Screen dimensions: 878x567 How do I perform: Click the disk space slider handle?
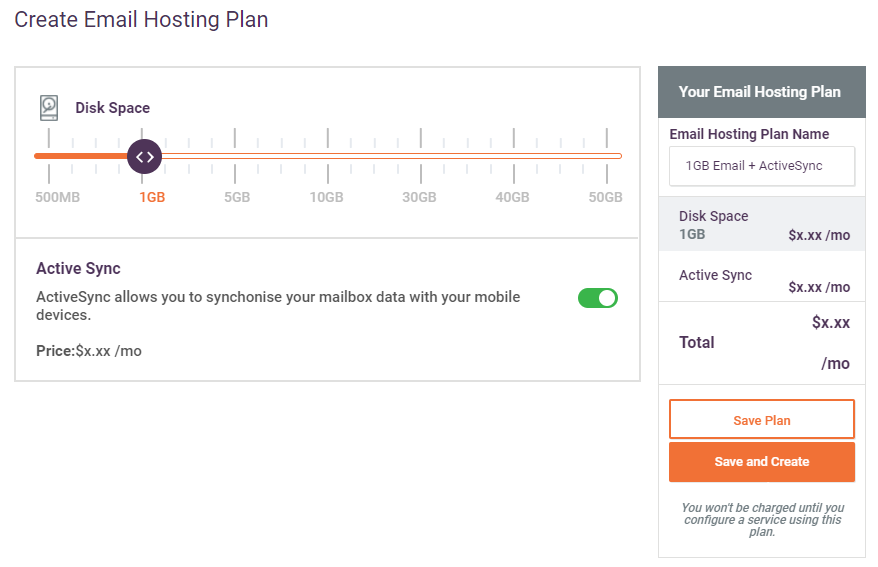pos(144,156)
